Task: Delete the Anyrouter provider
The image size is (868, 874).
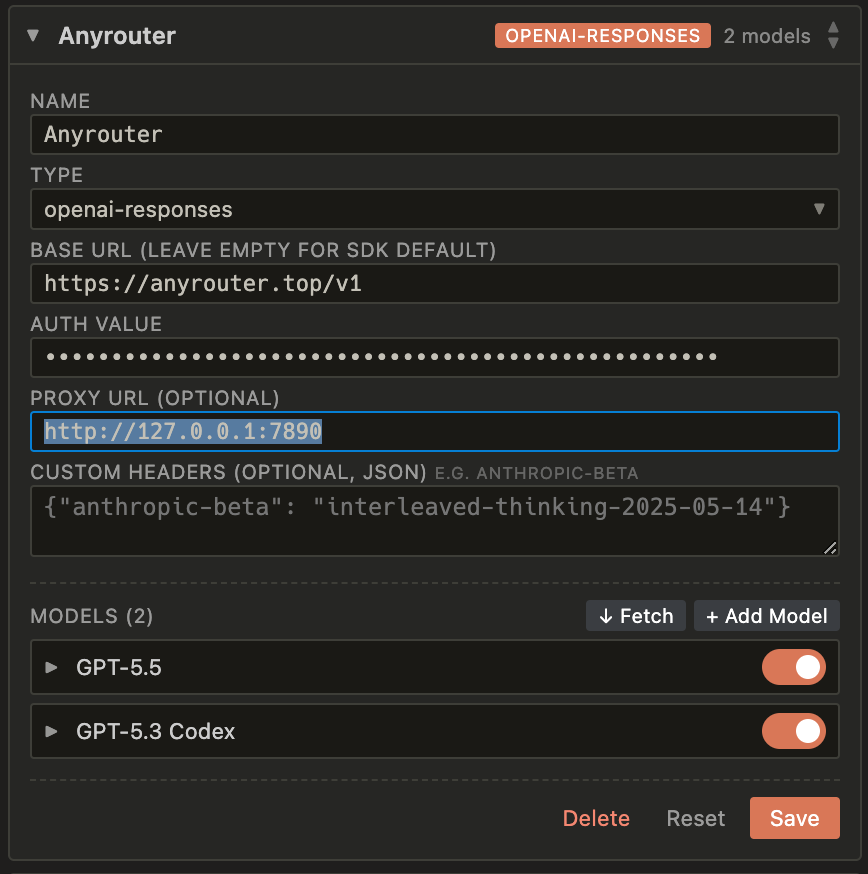Action: [596, 818]
